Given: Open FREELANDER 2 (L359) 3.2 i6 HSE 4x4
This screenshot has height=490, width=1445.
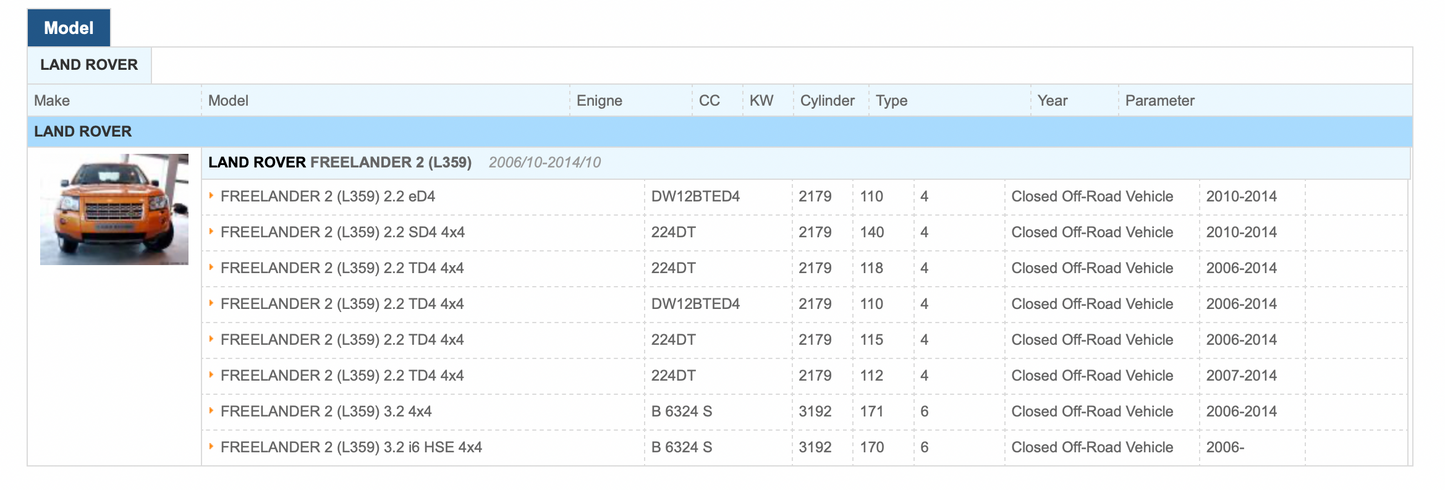Looking at the screenshot, I should tap(351, 447).
